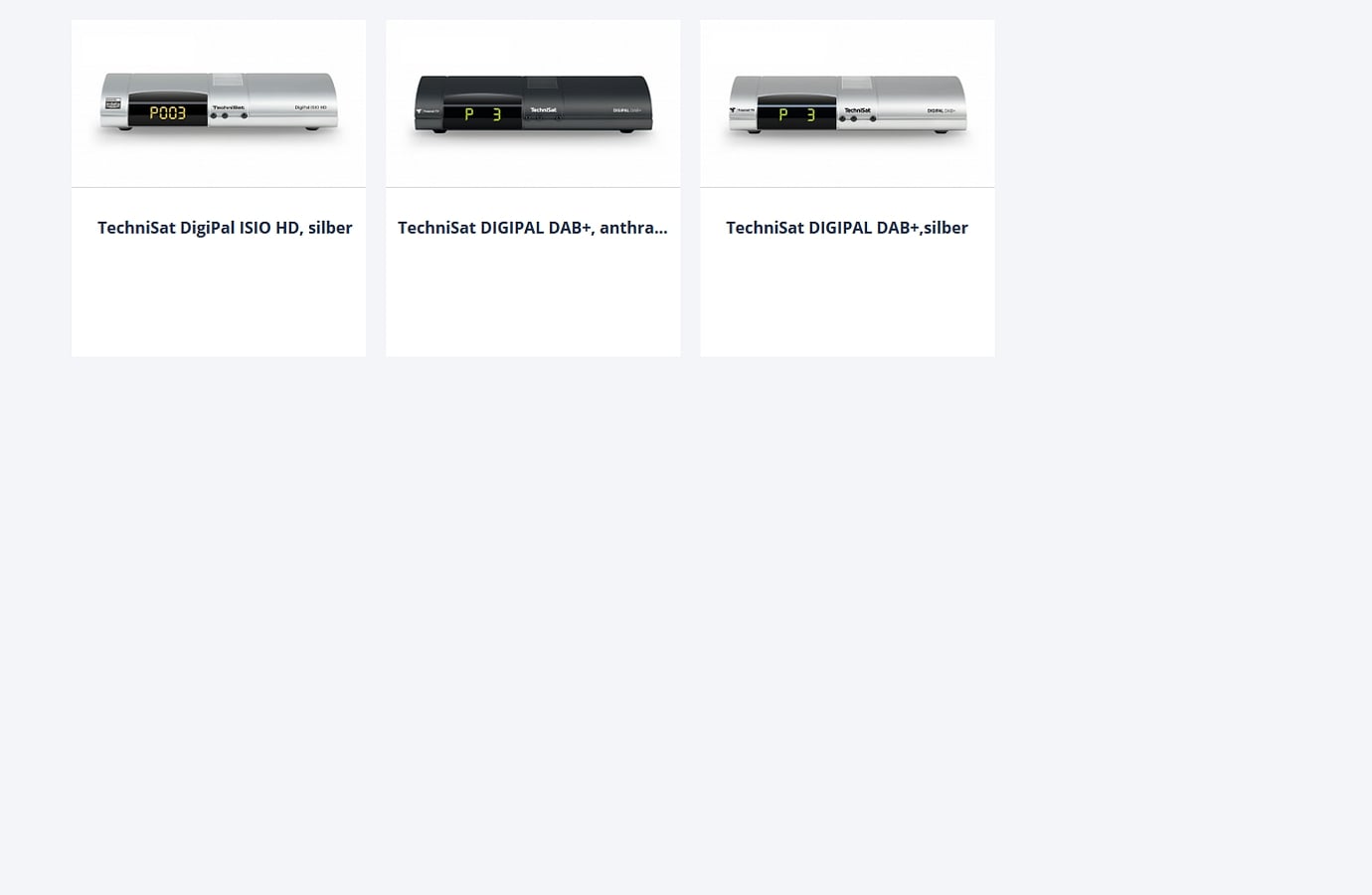This screenshot has height=895, width=1372.
Task: Open the anthracite DIGIPAL DAB+ receiver image
Action: click(533, 103)
